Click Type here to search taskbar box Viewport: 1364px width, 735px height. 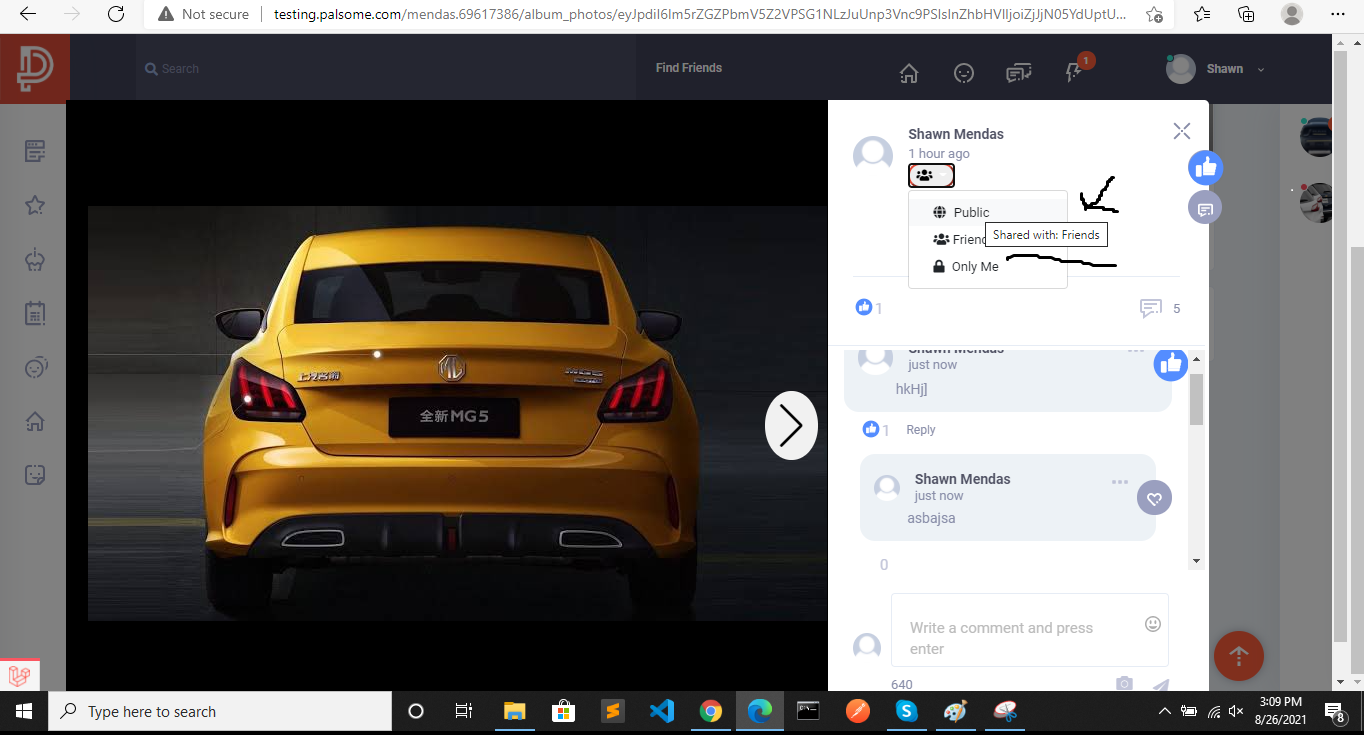220,712
